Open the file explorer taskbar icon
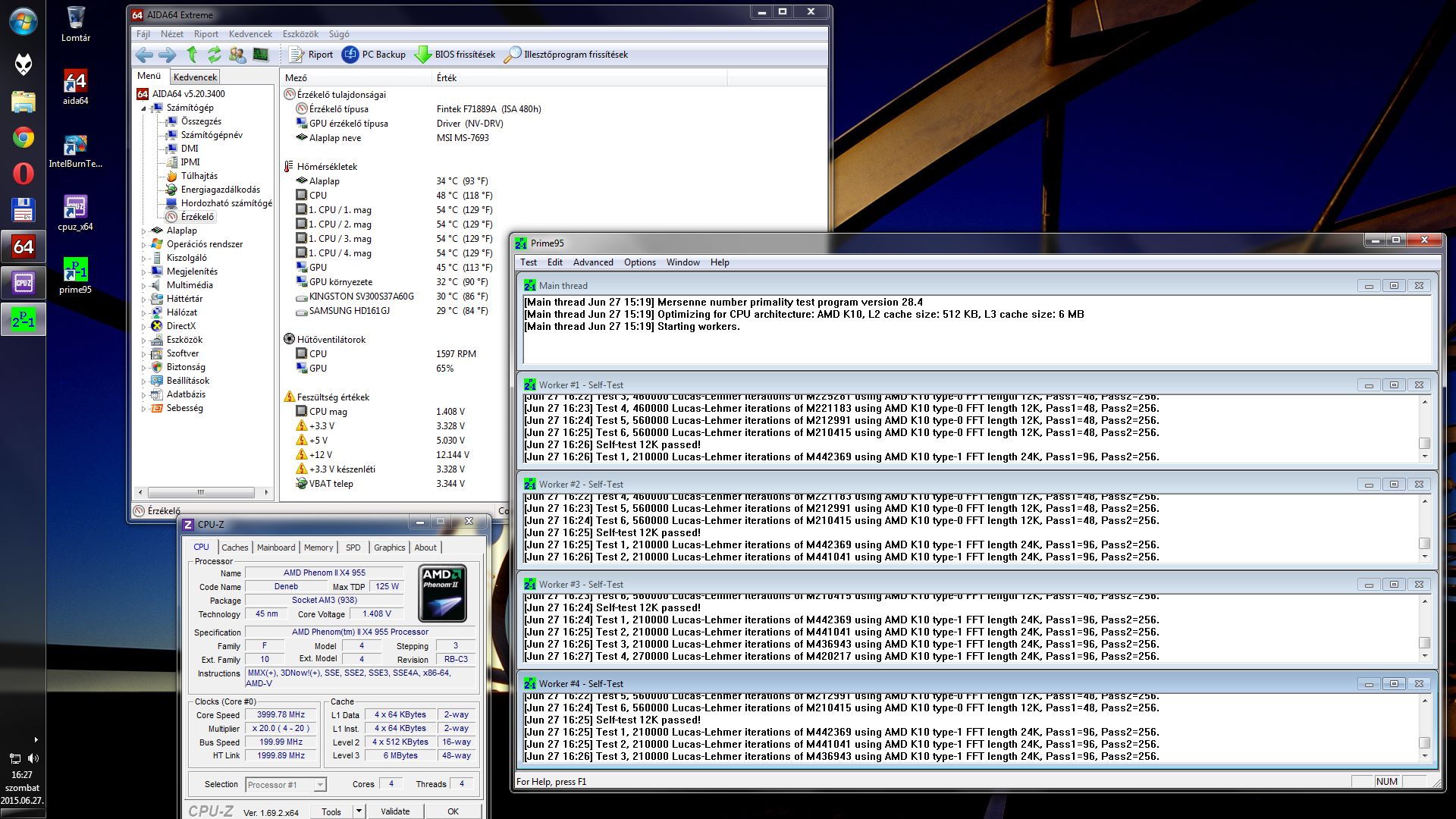The image size is (1456, 819). click(x=24, y=101)
